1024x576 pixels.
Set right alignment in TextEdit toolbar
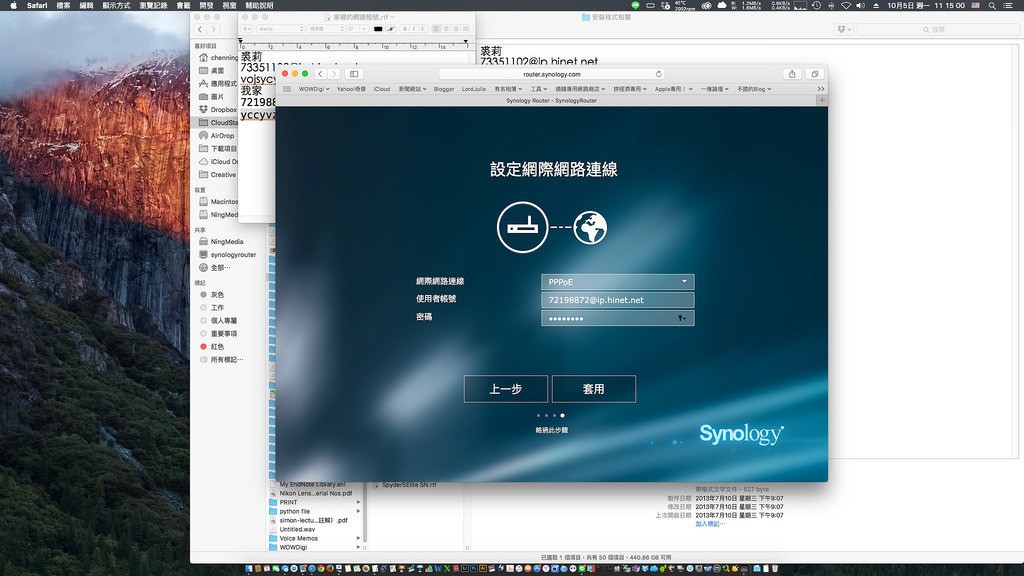click(x=456, y=29)
